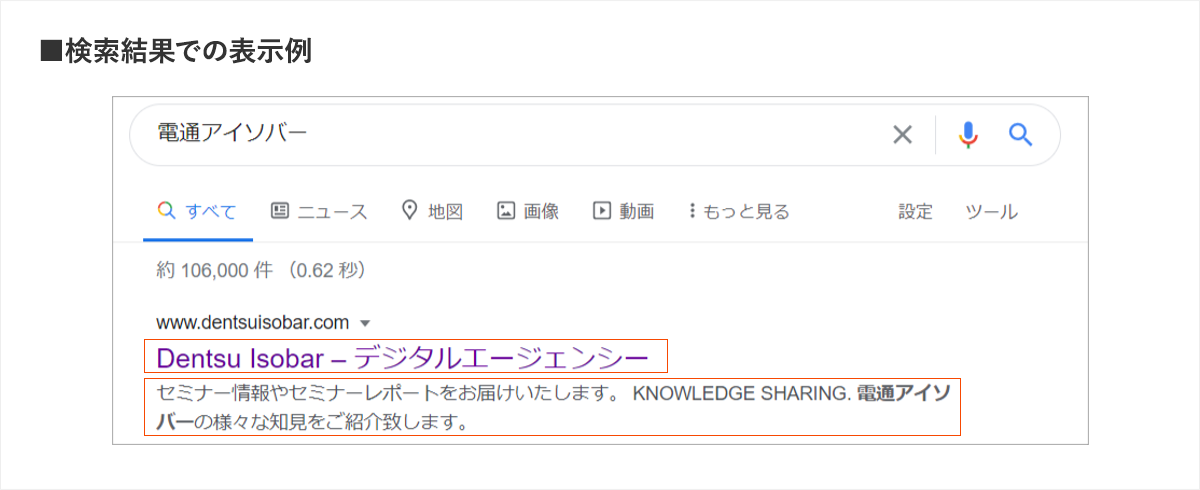Open the 設定 menu
Viewport: 1200px width, 490px height.
[915, 211]
